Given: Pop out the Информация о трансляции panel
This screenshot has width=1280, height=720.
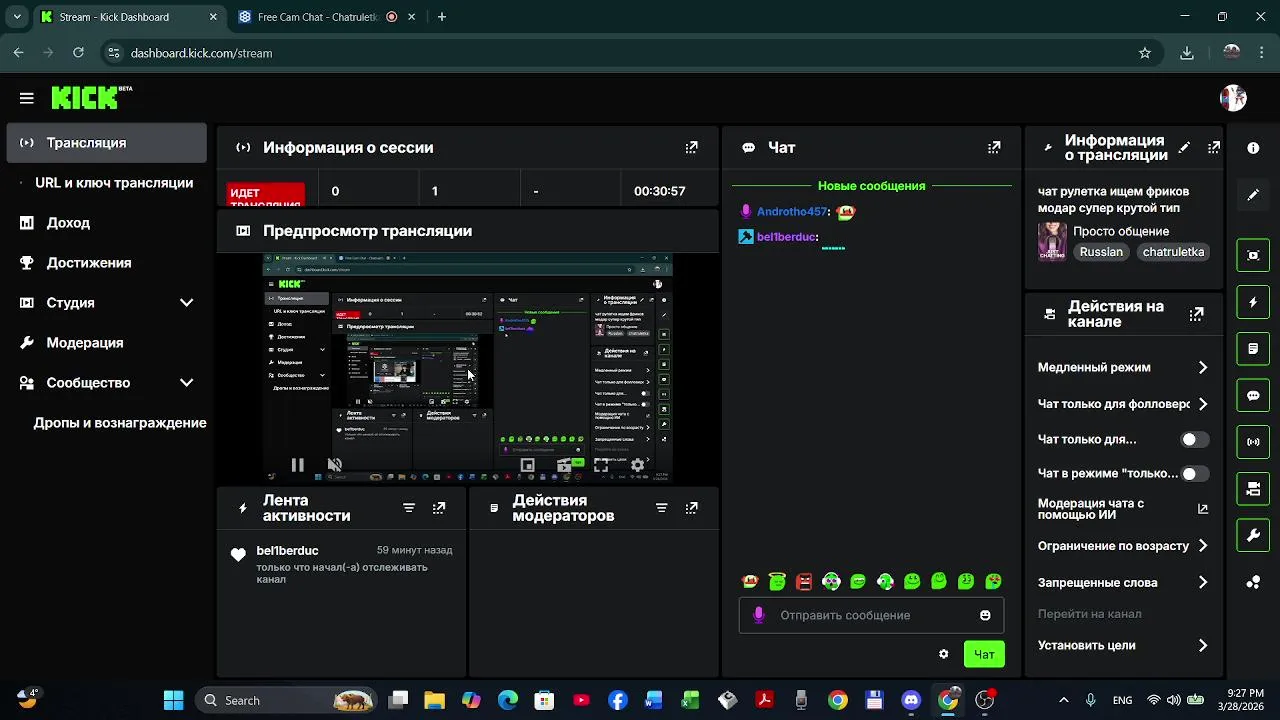Looking at the screenshot, I should pyautogui.click(x=1214, y=147).
